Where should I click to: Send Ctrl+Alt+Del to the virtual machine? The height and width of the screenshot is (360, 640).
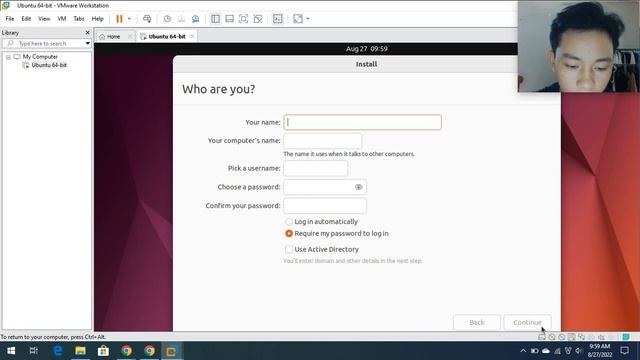pyautogui.click(x=147, y=19)
